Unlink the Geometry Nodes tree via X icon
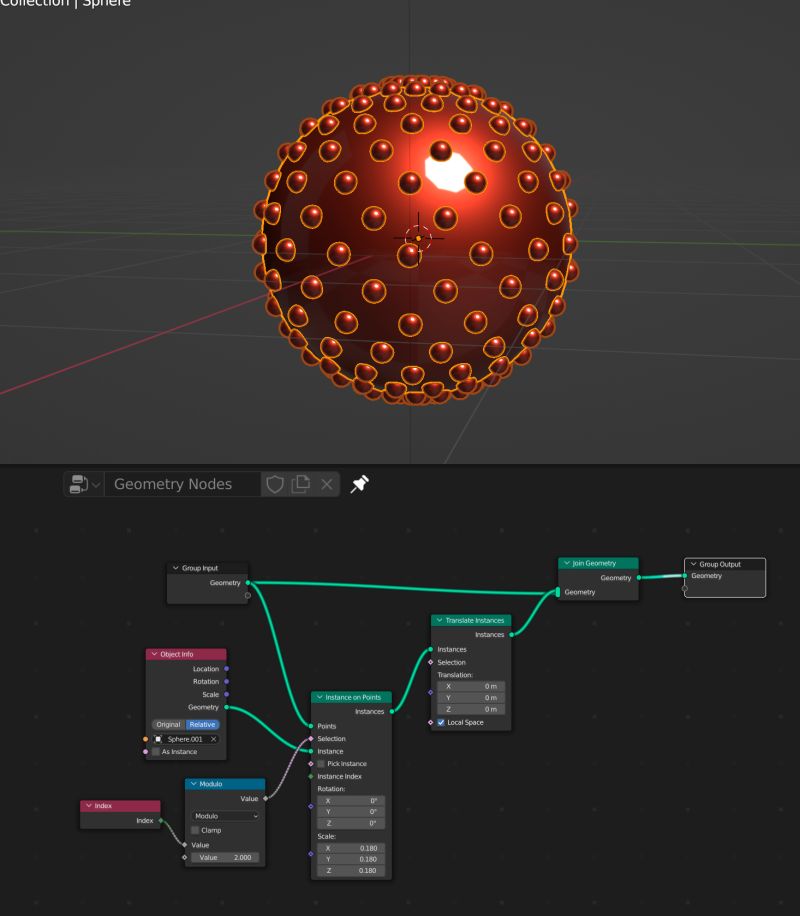 tap(327, 484)
